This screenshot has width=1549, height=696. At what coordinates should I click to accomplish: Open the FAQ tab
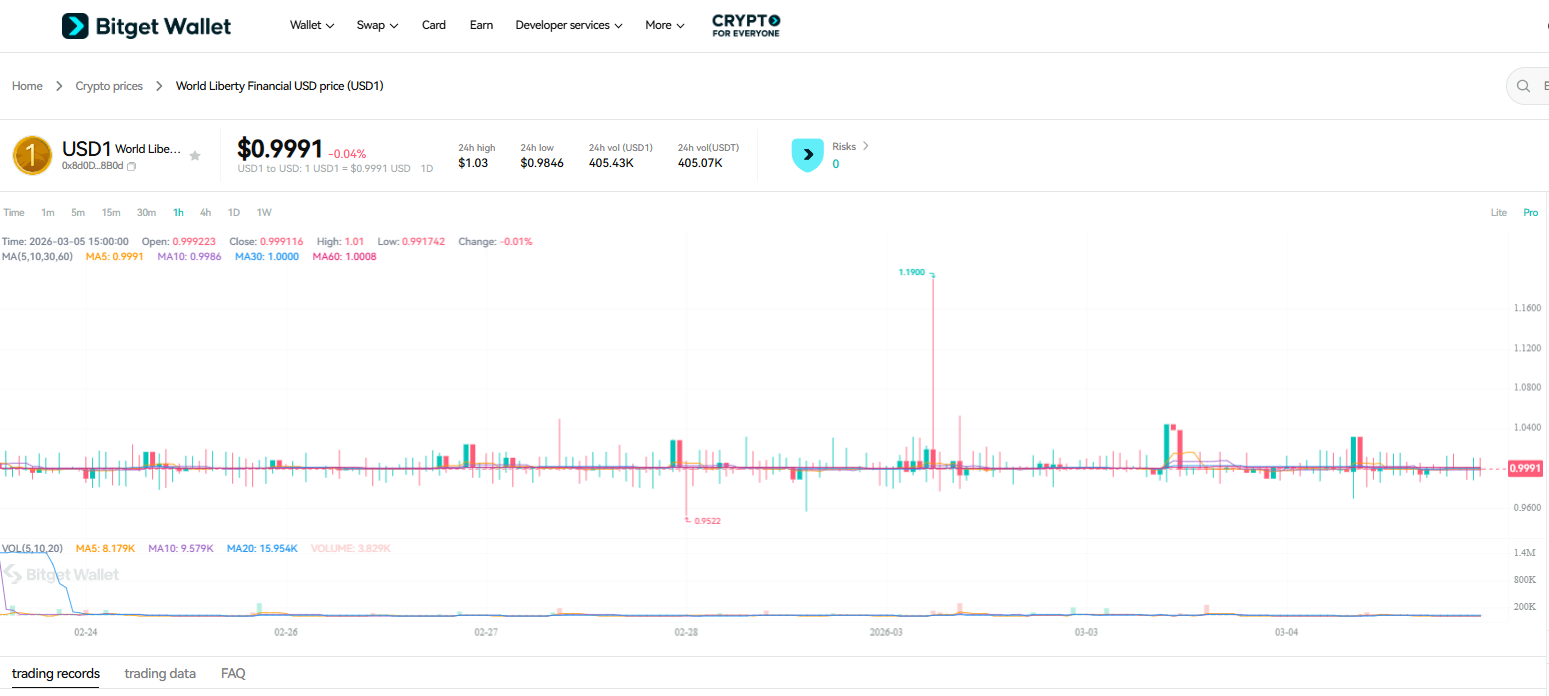pyautogui.click(x=232, y=673)
